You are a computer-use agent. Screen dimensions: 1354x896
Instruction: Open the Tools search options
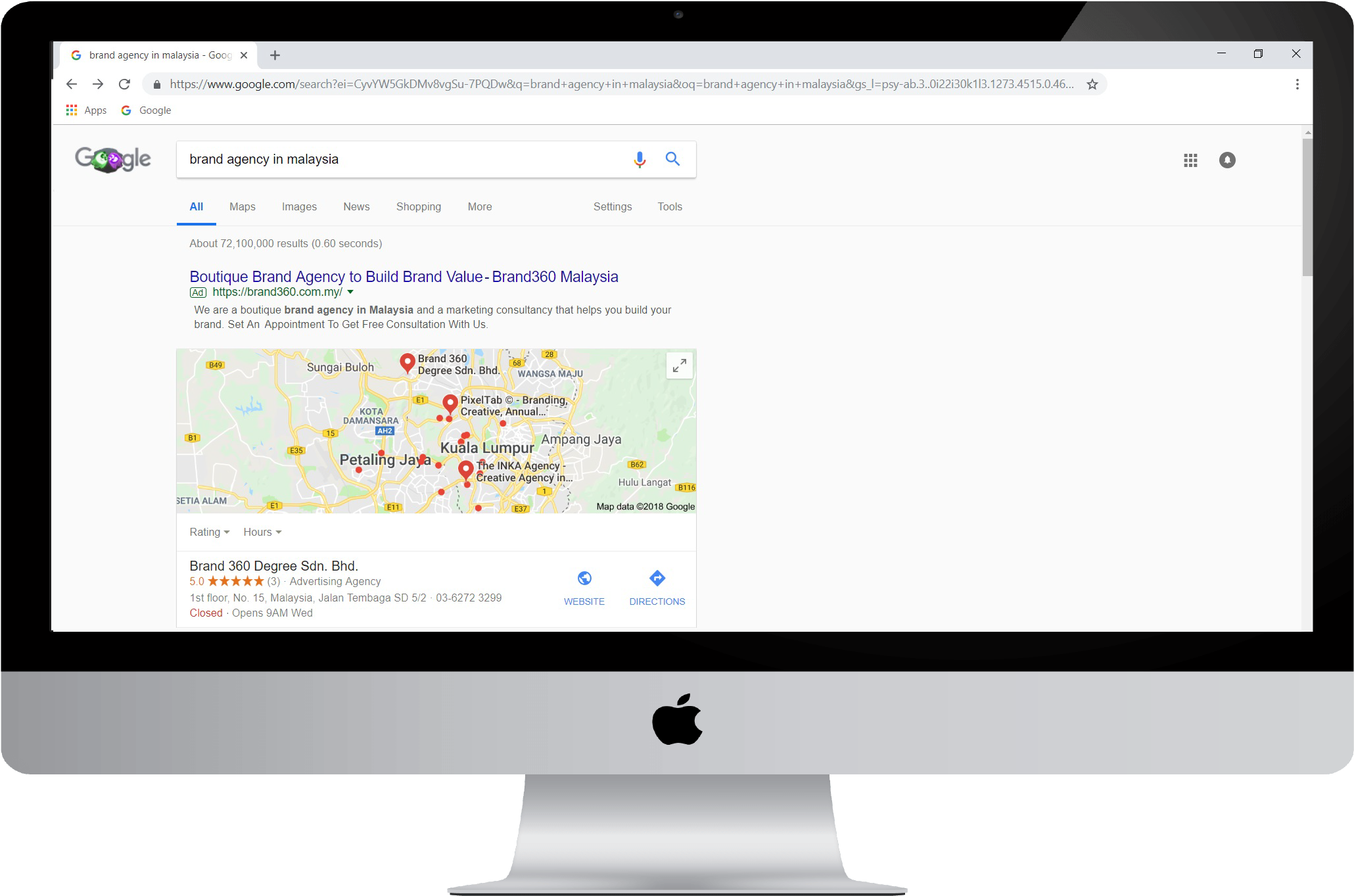tap(670, 206)
